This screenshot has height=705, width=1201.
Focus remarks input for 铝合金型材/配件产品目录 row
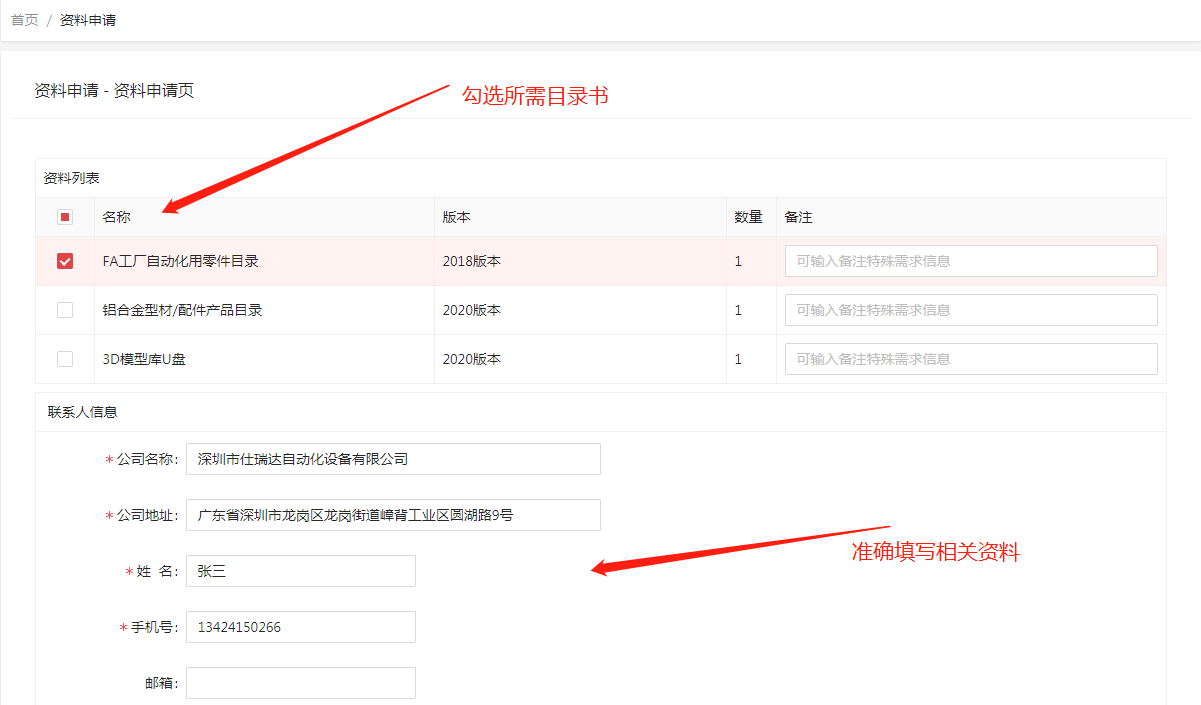pyautogui.click(x=970, y=310)
